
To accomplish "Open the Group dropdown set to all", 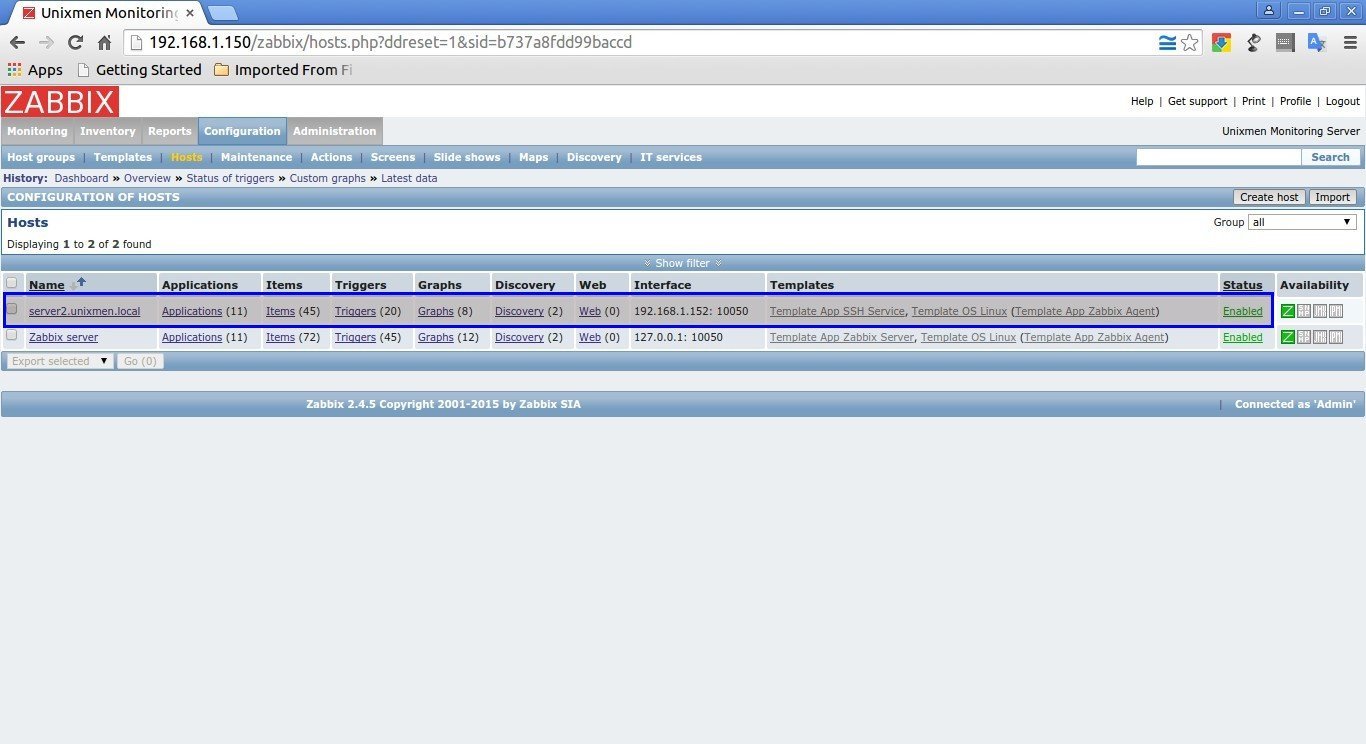I will [1302, 222].
